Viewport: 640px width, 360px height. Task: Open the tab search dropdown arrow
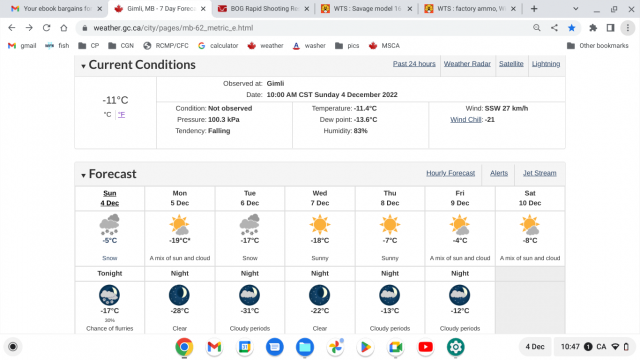pos(576,9)
